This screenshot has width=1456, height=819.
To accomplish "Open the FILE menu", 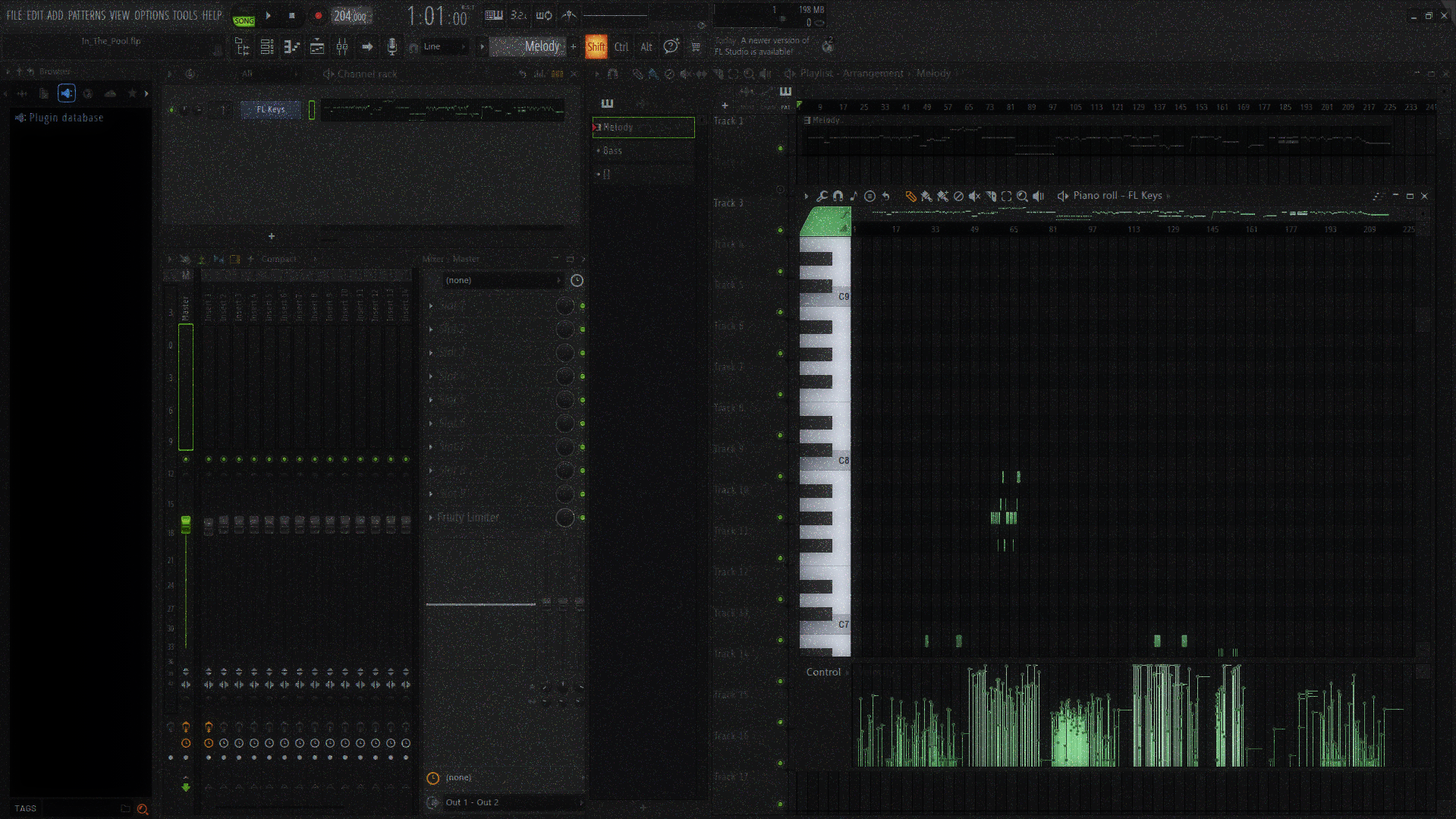I will click(14, 15).
